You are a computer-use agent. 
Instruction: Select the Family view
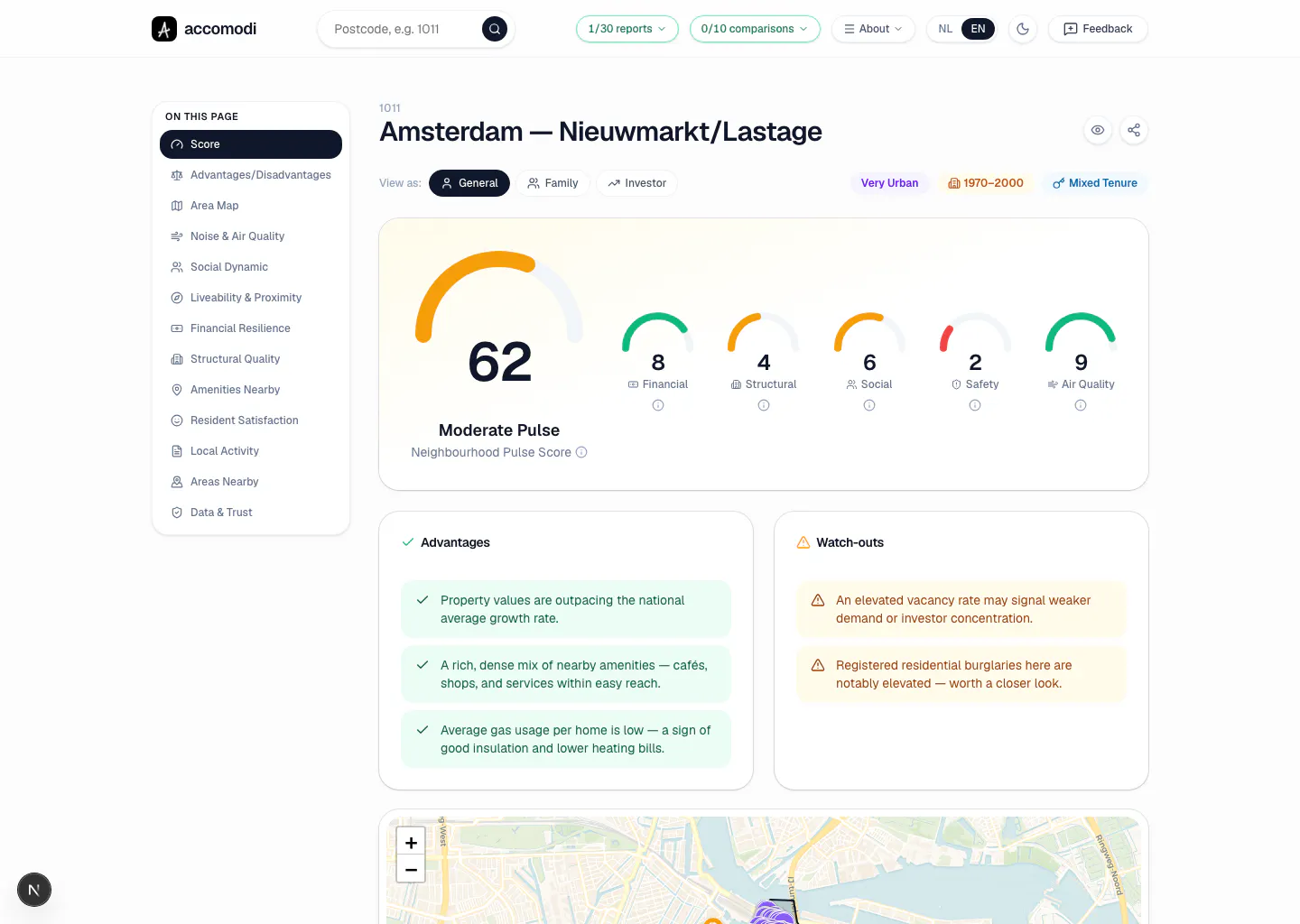click(552, 183)
